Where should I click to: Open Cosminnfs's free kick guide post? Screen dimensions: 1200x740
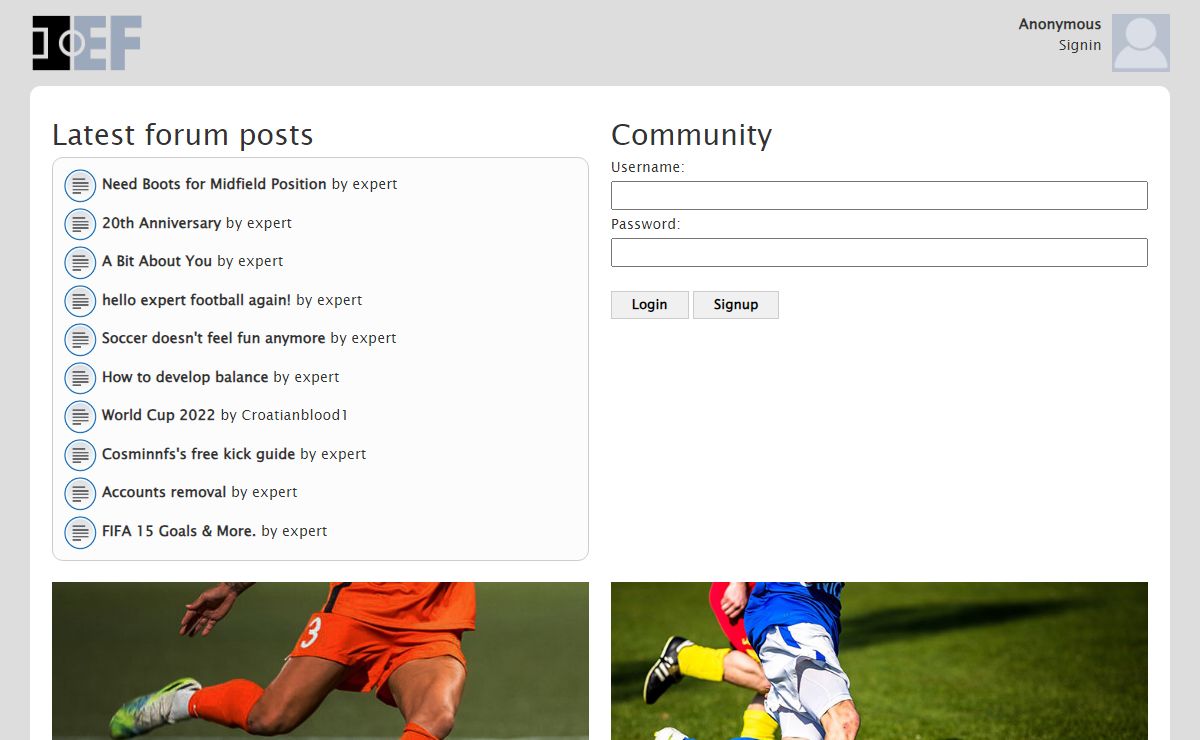pos(198,454)
